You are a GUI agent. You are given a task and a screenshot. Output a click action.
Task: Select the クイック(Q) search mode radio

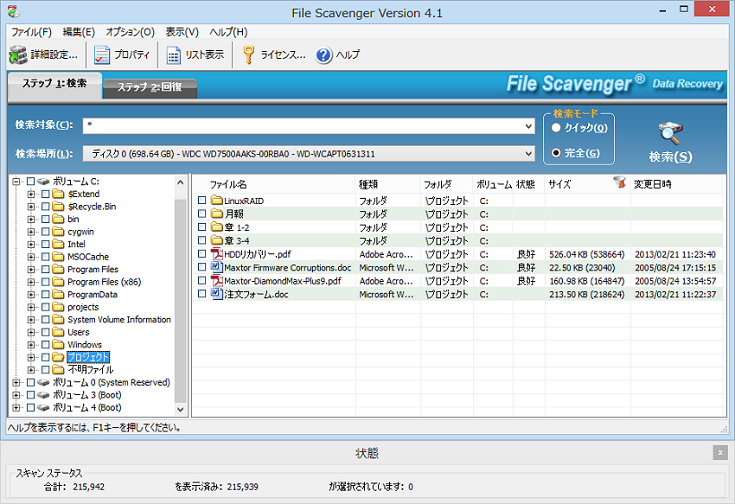[x=556, y=128]
